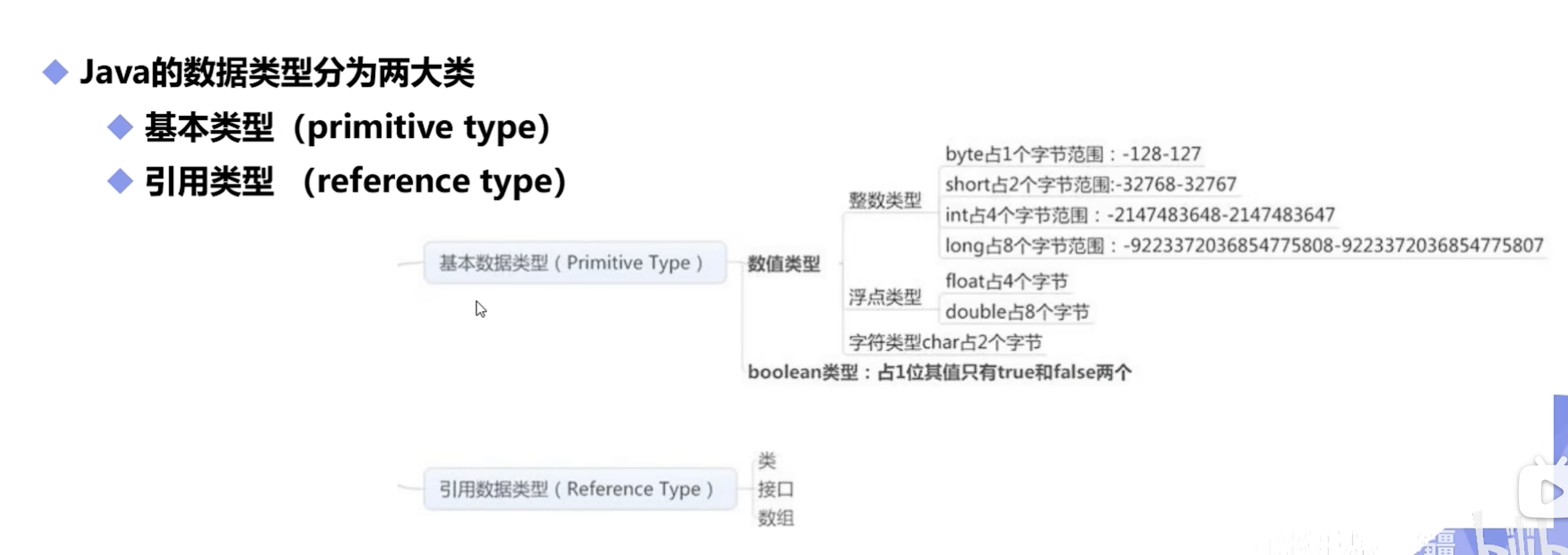Click the diamond bullet beside Java的数据类型分为两大类
Screen dimensions: 1568x555
pyautogui.click(x=56, y=72)
